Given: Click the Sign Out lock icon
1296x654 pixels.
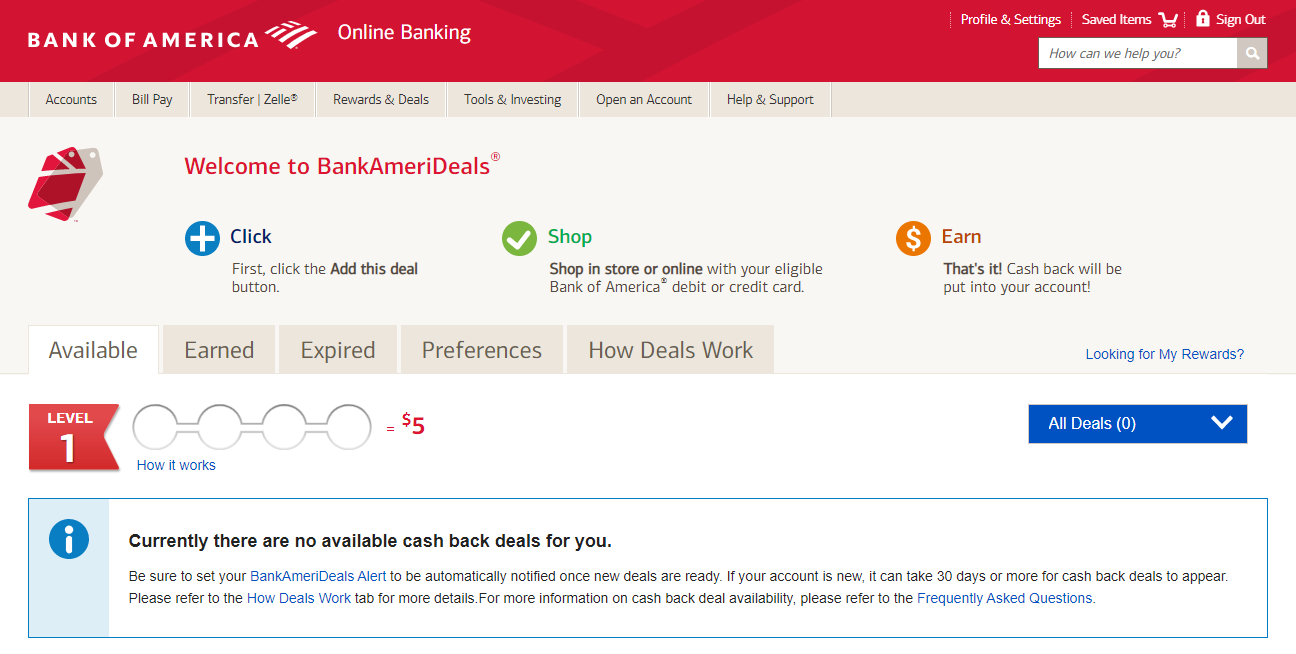Looking at the screenshot, I should (x=1203, y=19).
